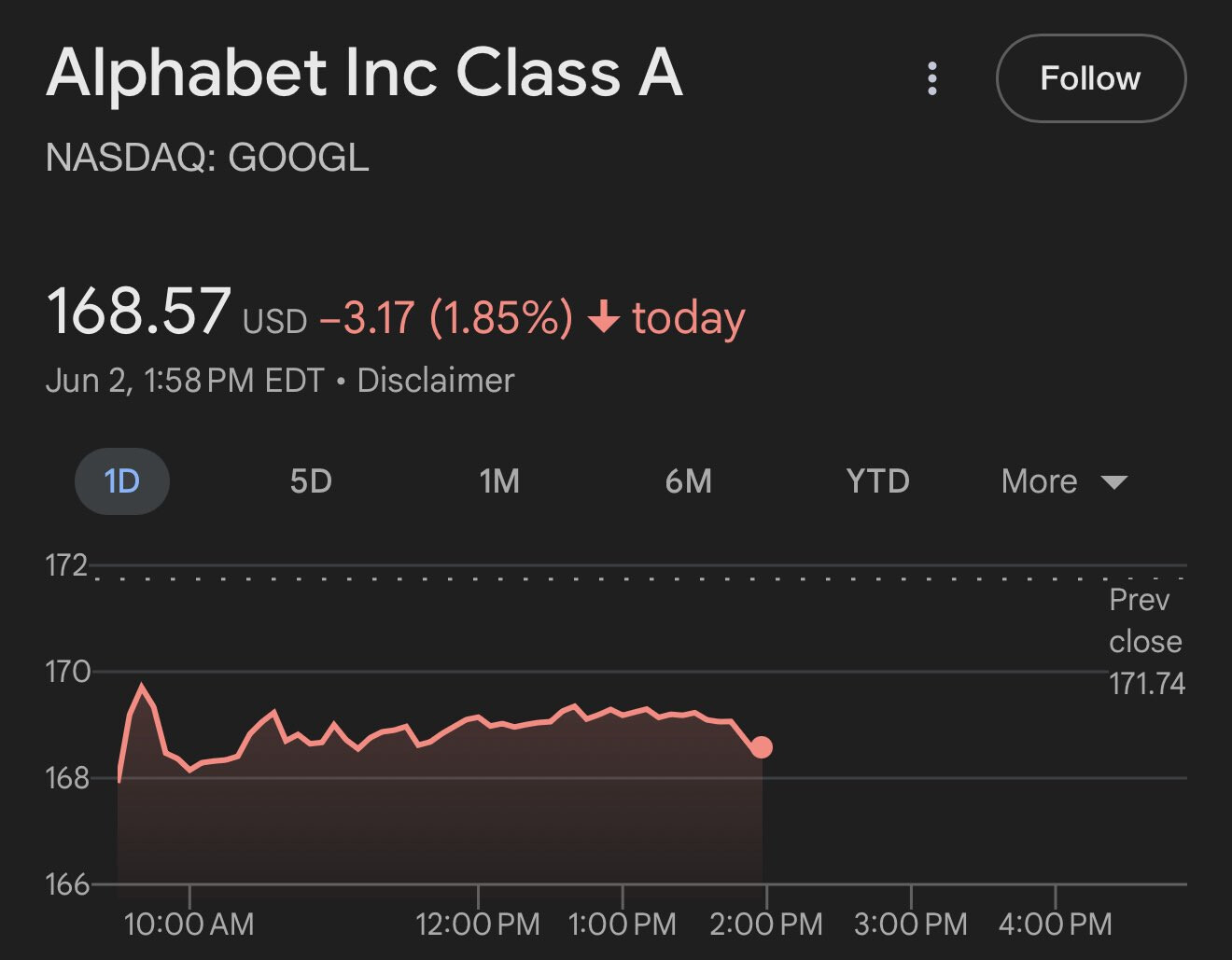The width and height of the screenshot is (1232, 960).
Task: Switch to the 1M chart range
Action: pyautogui.click(x=499, y=481)
